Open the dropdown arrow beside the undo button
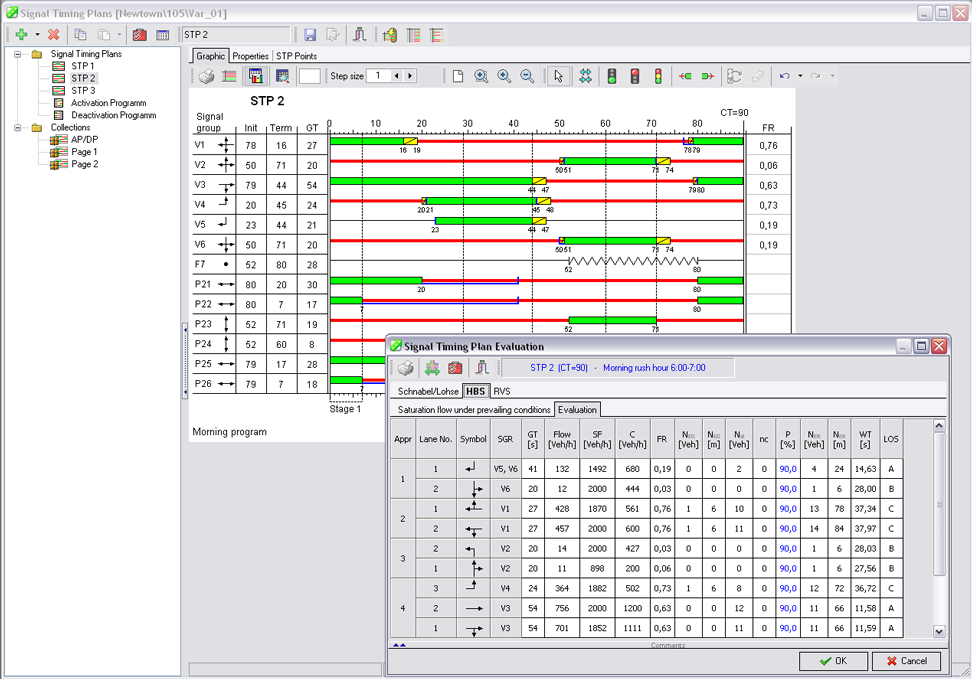The height and width of the screenshot is (679, 972). point(800,76)
